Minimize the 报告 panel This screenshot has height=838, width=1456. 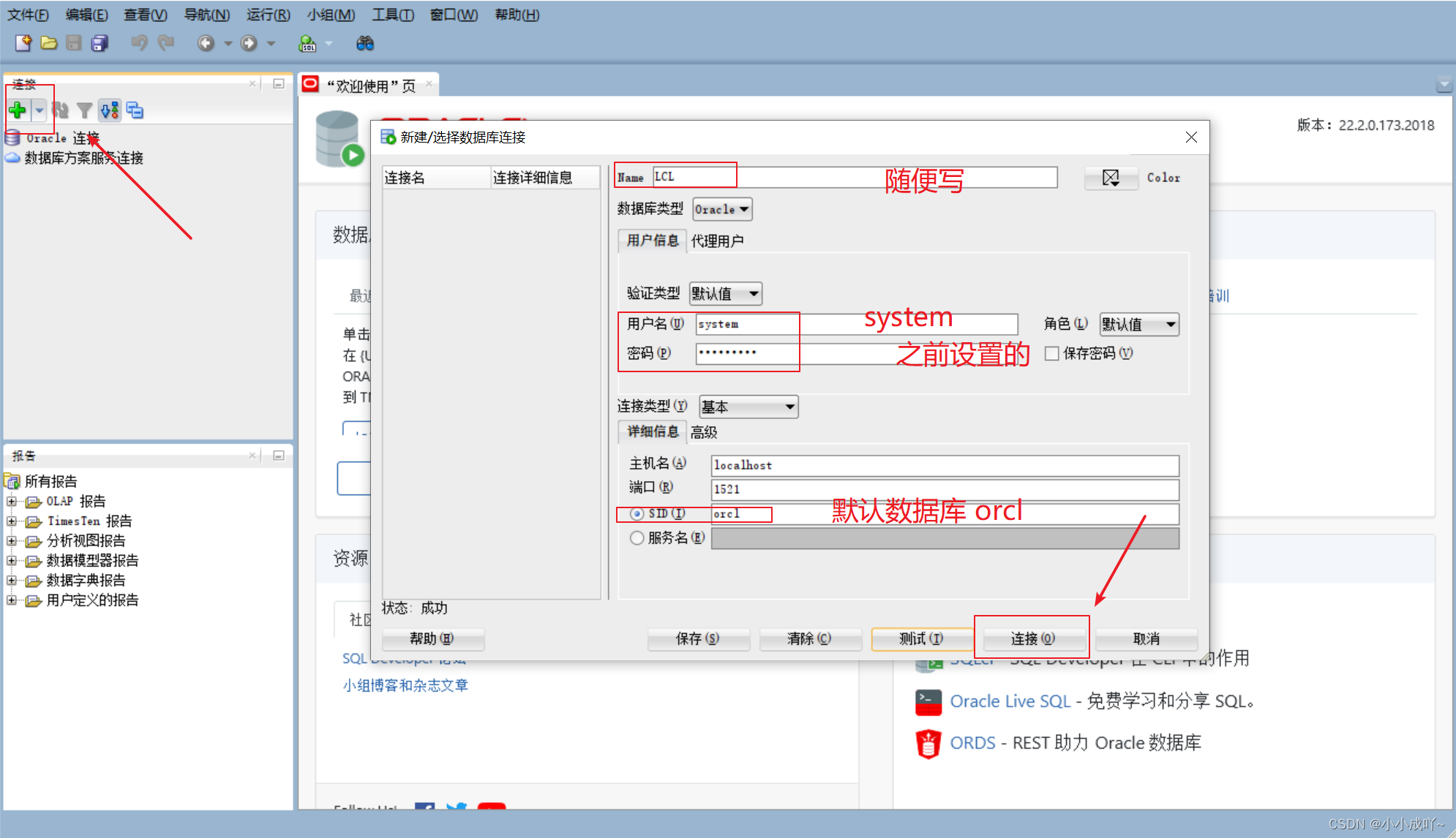click(279, 456)
